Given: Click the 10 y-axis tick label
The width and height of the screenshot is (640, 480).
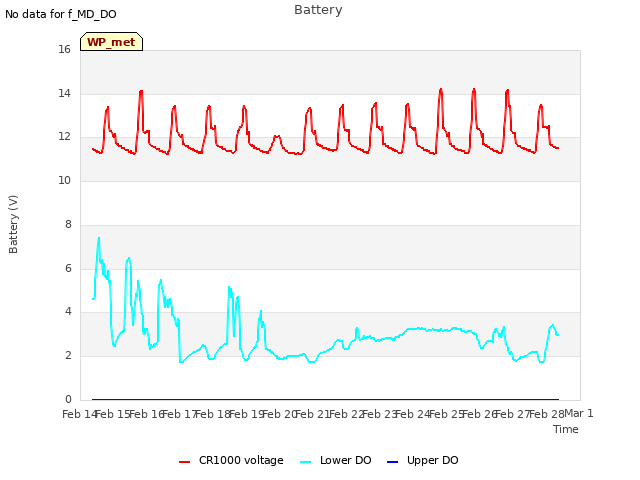Looking at the screenshot, I should (x=64, y=180).
